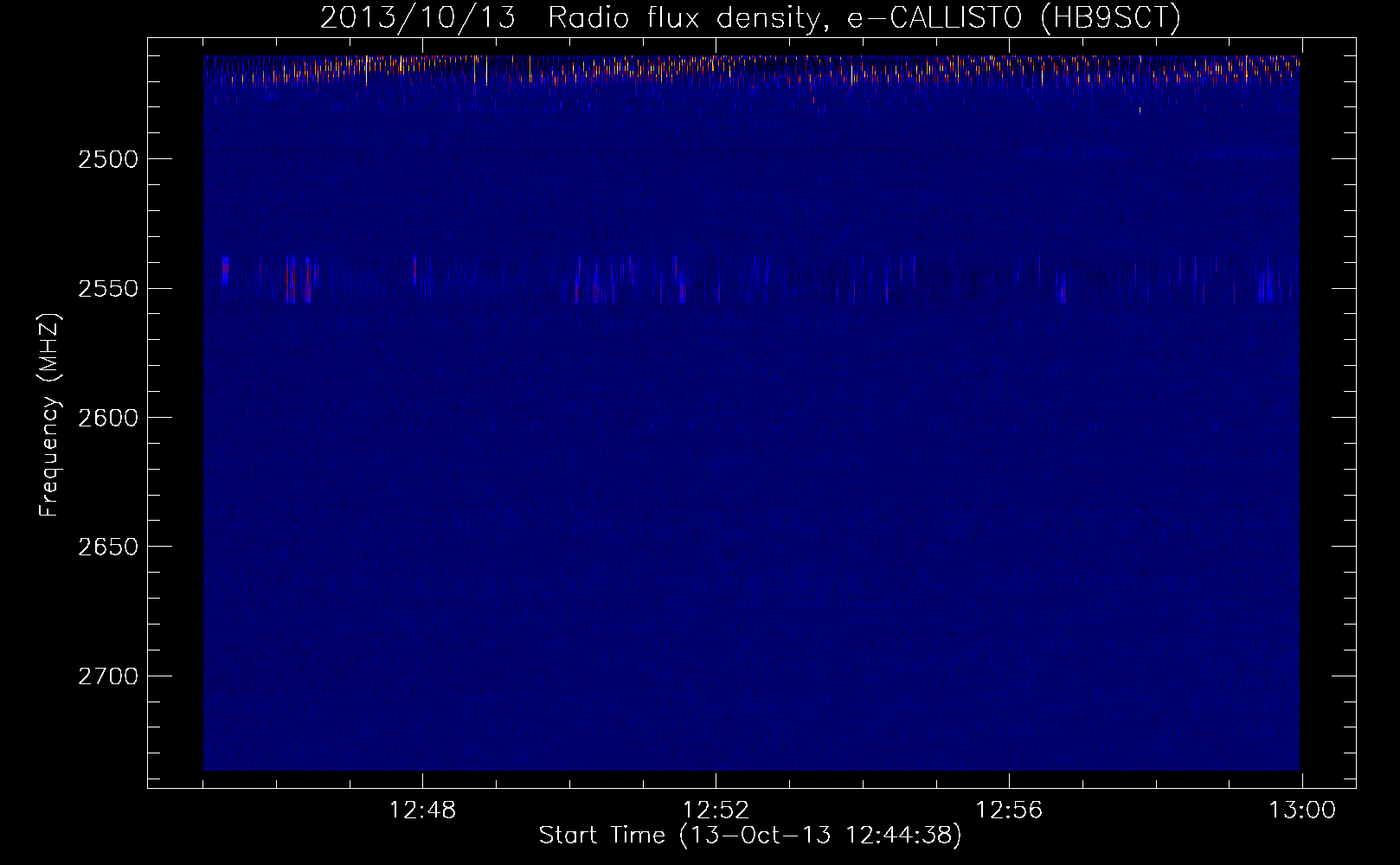1400x865 pixels.
Task: Click the 12:56 time axis label
Action: point(1009,811)
